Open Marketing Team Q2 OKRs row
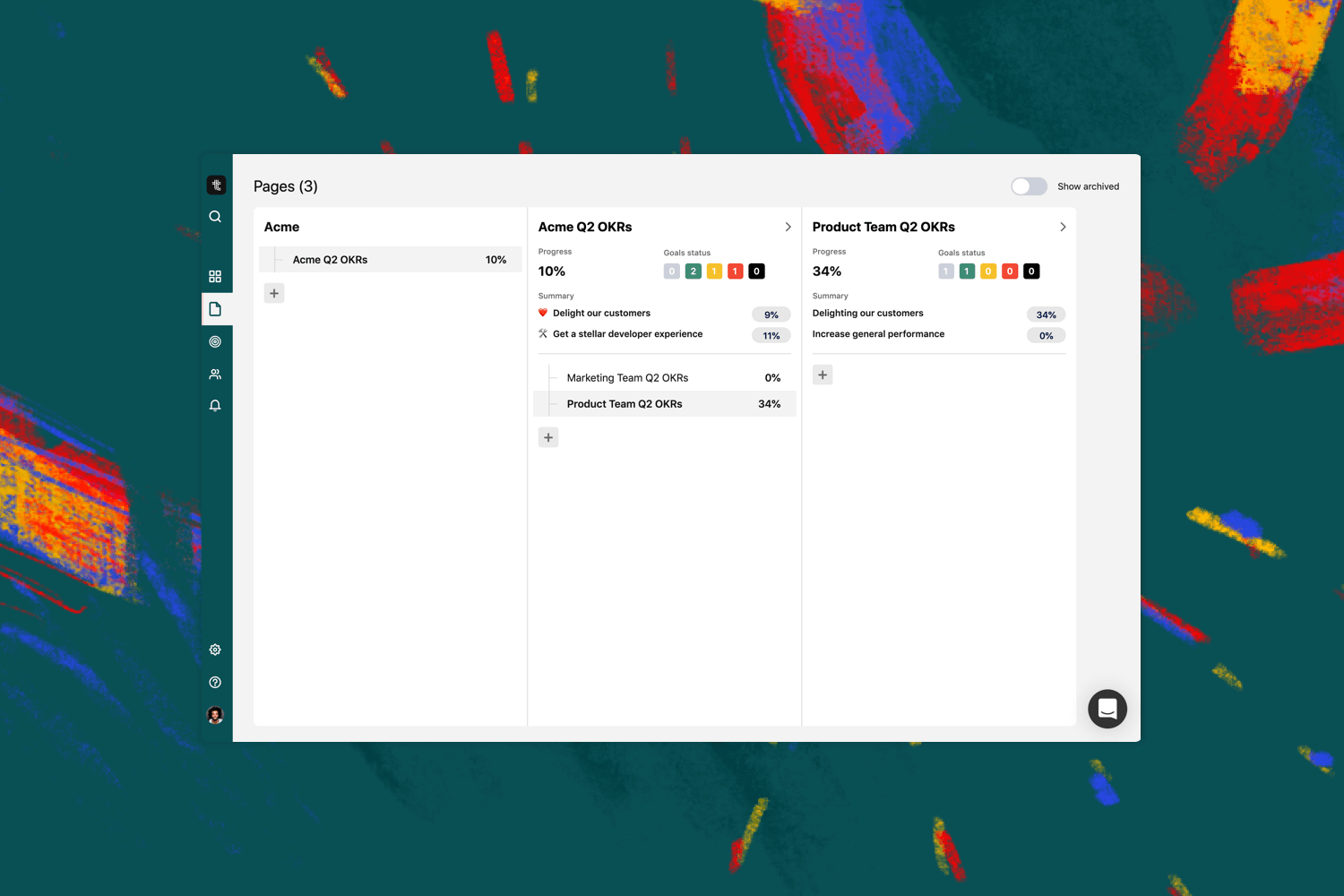Screen dimensions: 1344x896 pos(665,378)
